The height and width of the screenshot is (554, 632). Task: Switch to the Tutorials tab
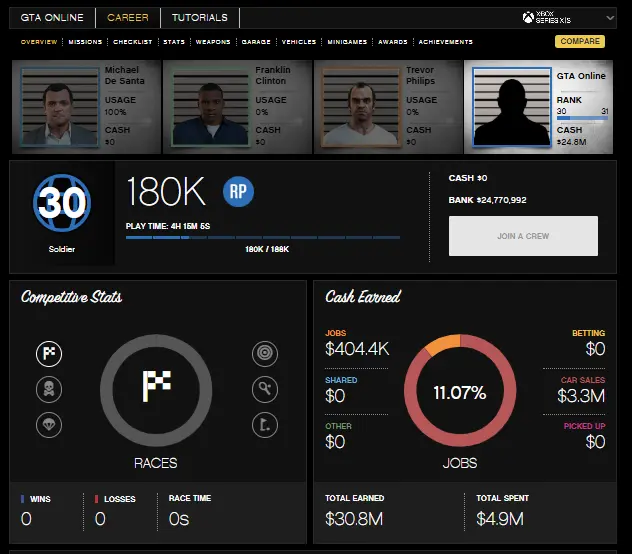pyautogui.click(x=199, y=18)
